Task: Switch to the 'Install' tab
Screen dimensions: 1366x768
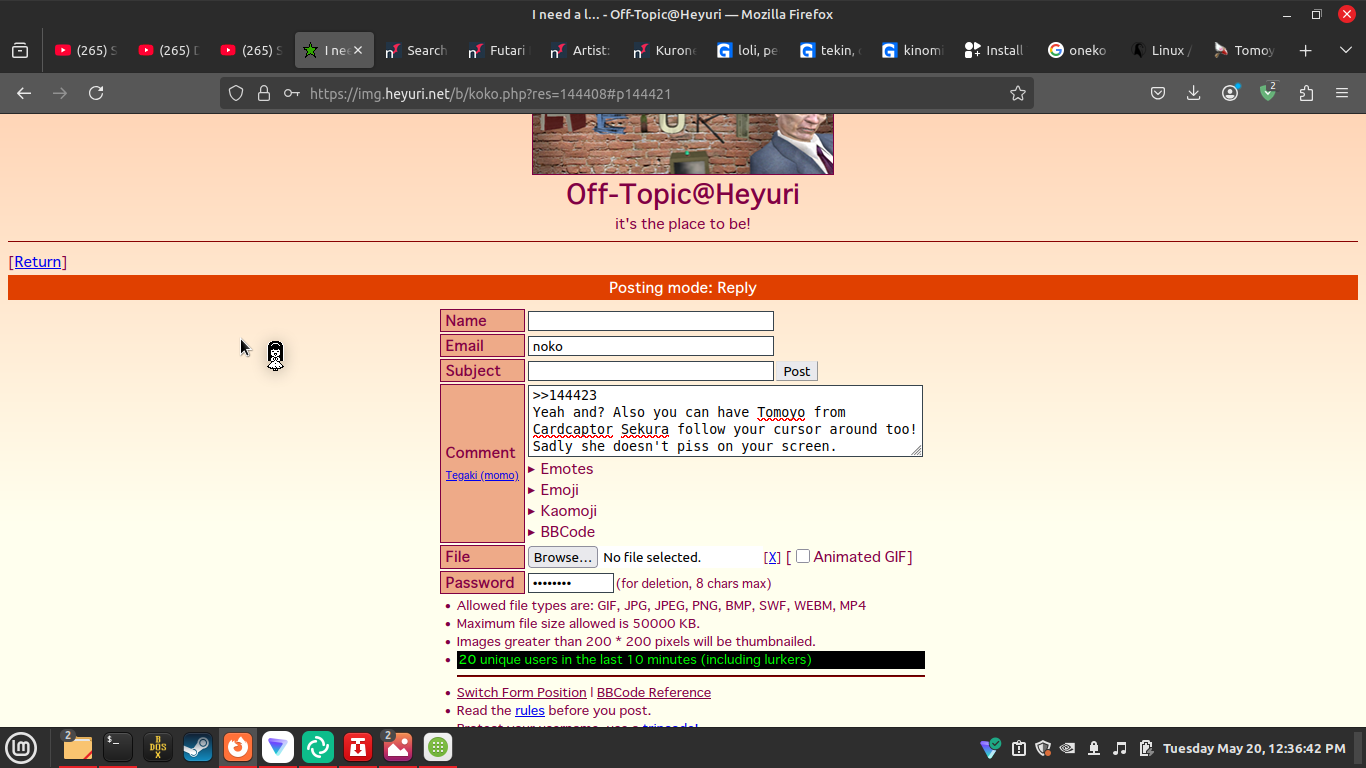Action: tap(995, 50)
